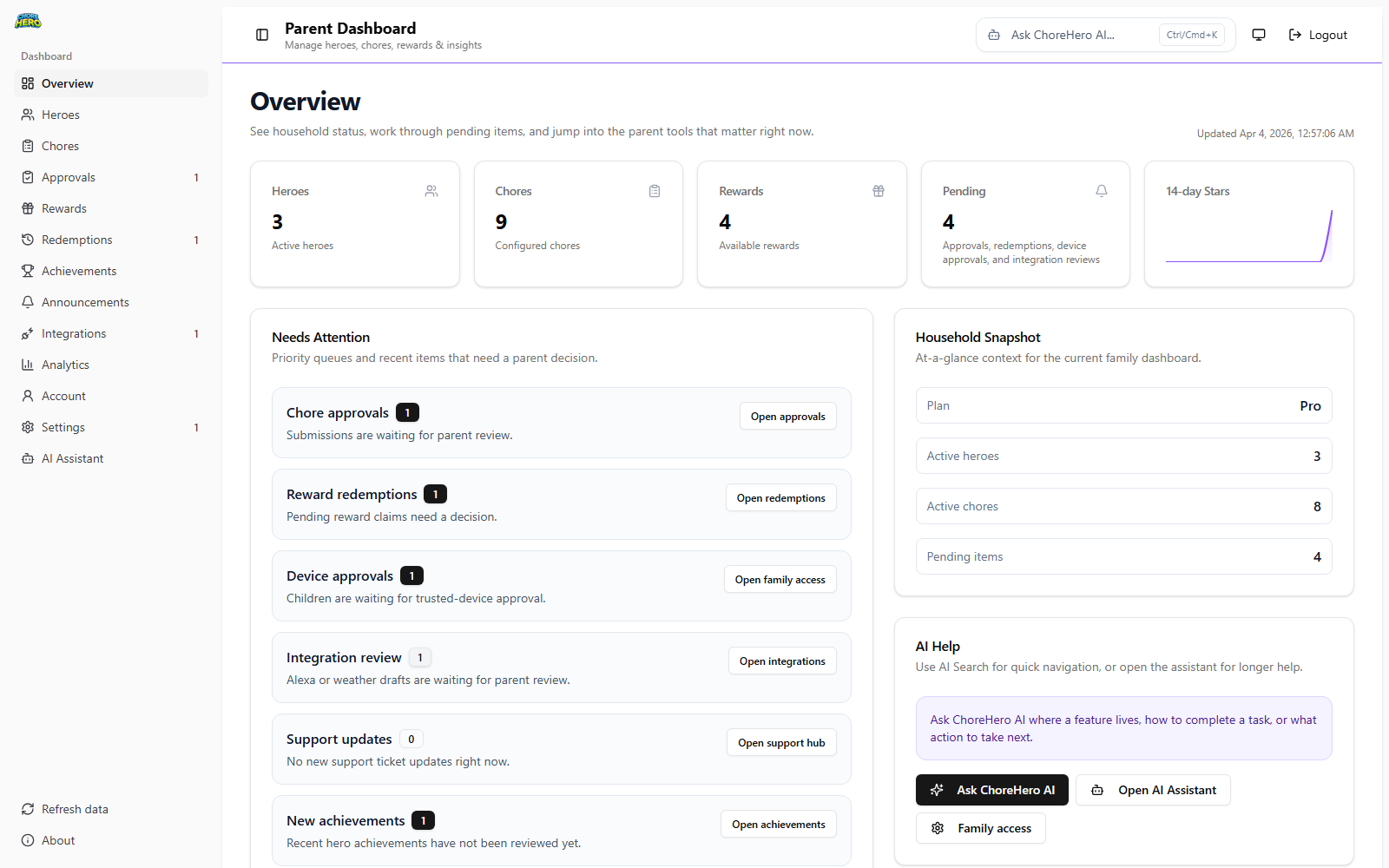Open the support hub
Viewport: 1389px width, 868px height.
click(x=780, y=742)
